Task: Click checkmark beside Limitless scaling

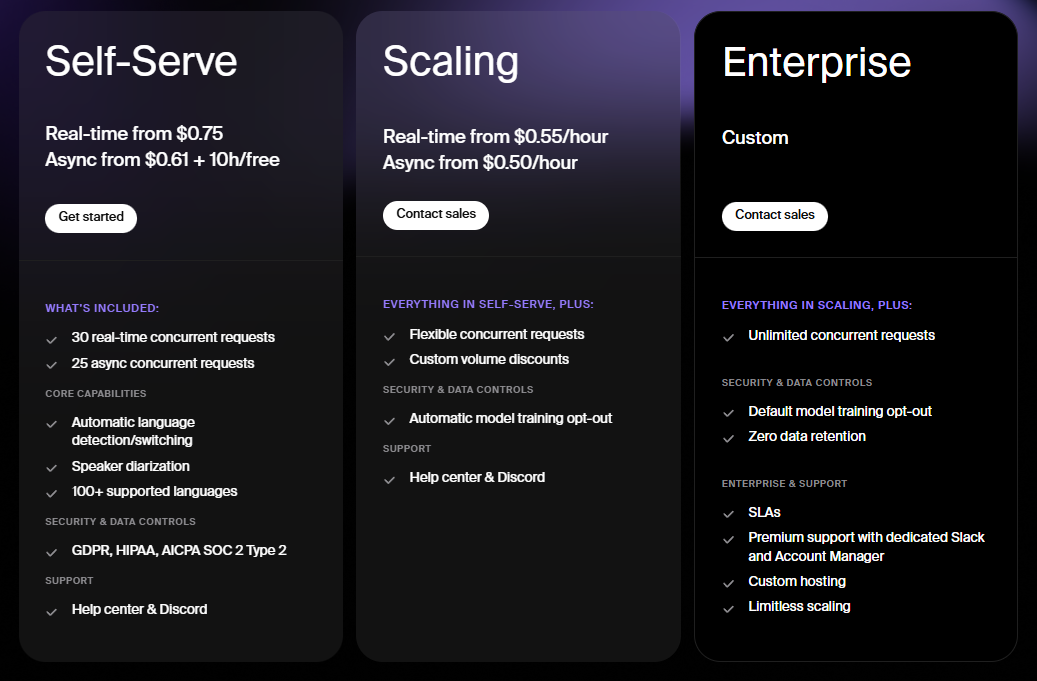Action: 728,609
